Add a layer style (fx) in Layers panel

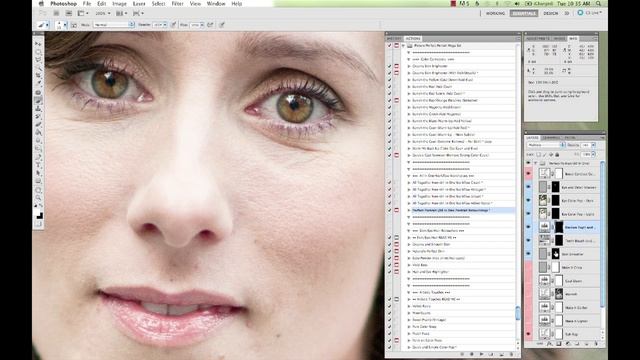coord(549,344)
